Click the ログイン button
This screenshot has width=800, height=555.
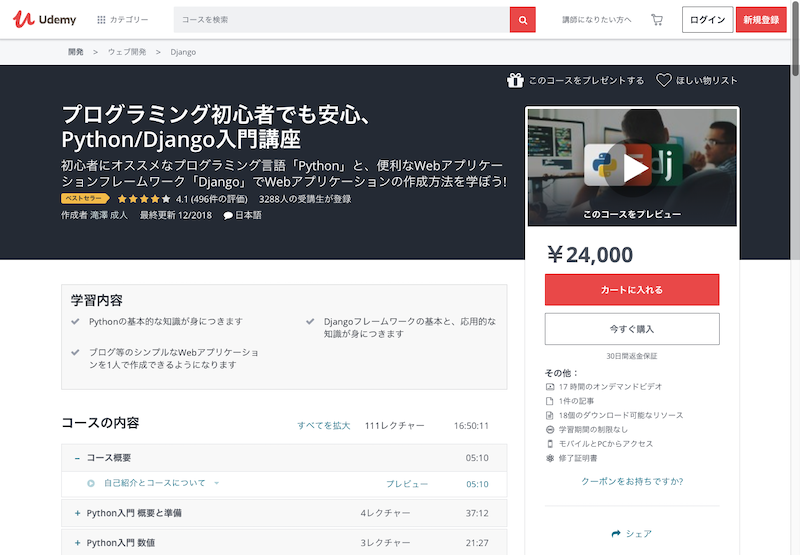click(x=707, y=19)
